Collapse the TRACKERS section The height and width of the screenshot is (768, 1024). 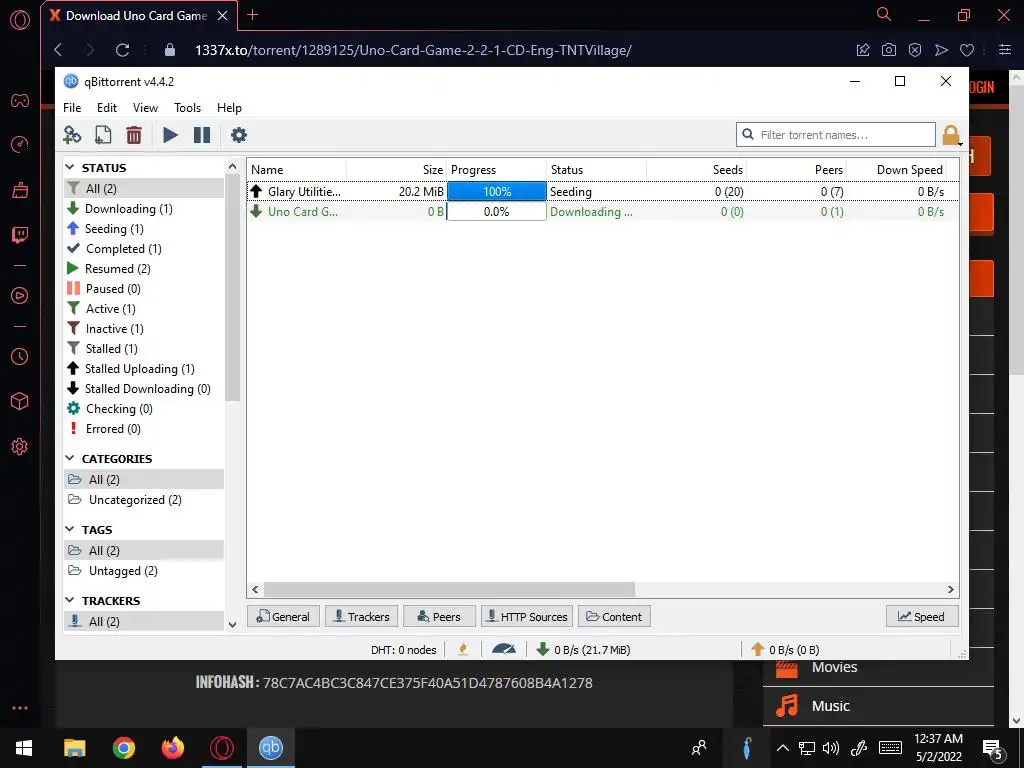[71, 601]
